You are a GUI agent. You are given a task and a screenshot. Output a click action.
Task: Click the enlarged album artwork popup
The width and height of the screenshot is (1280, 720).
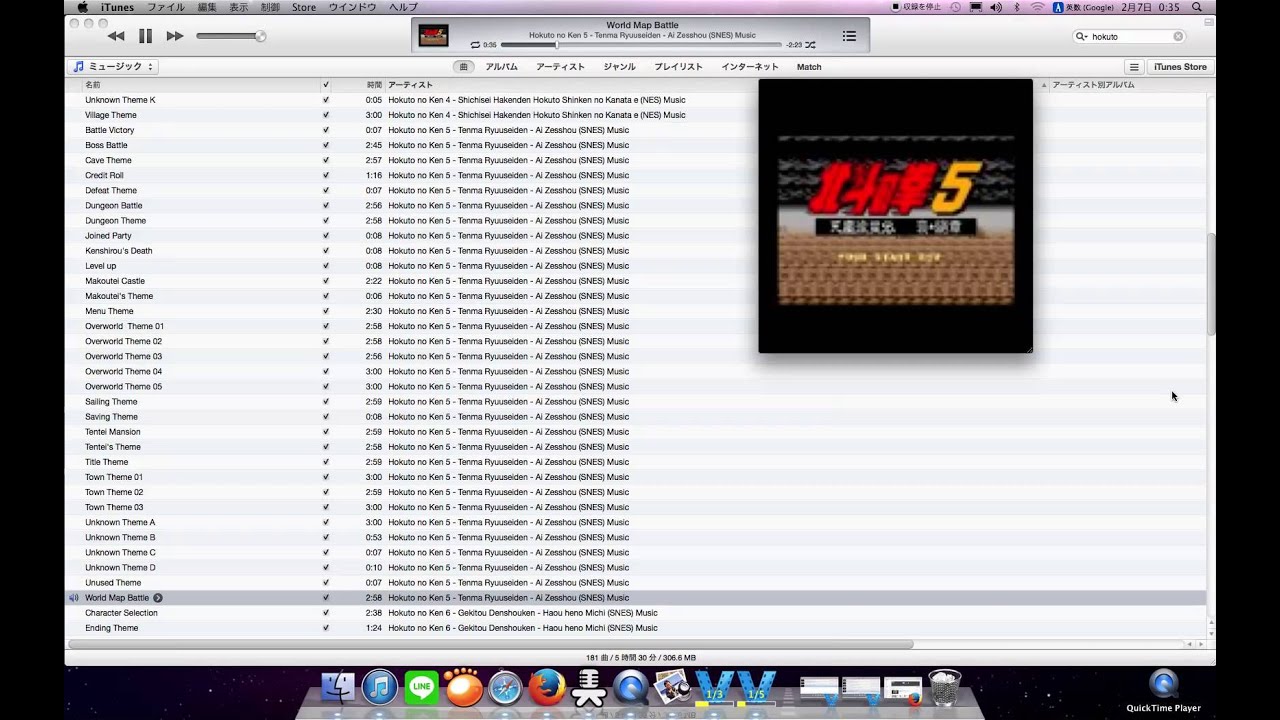pos(895,216)
